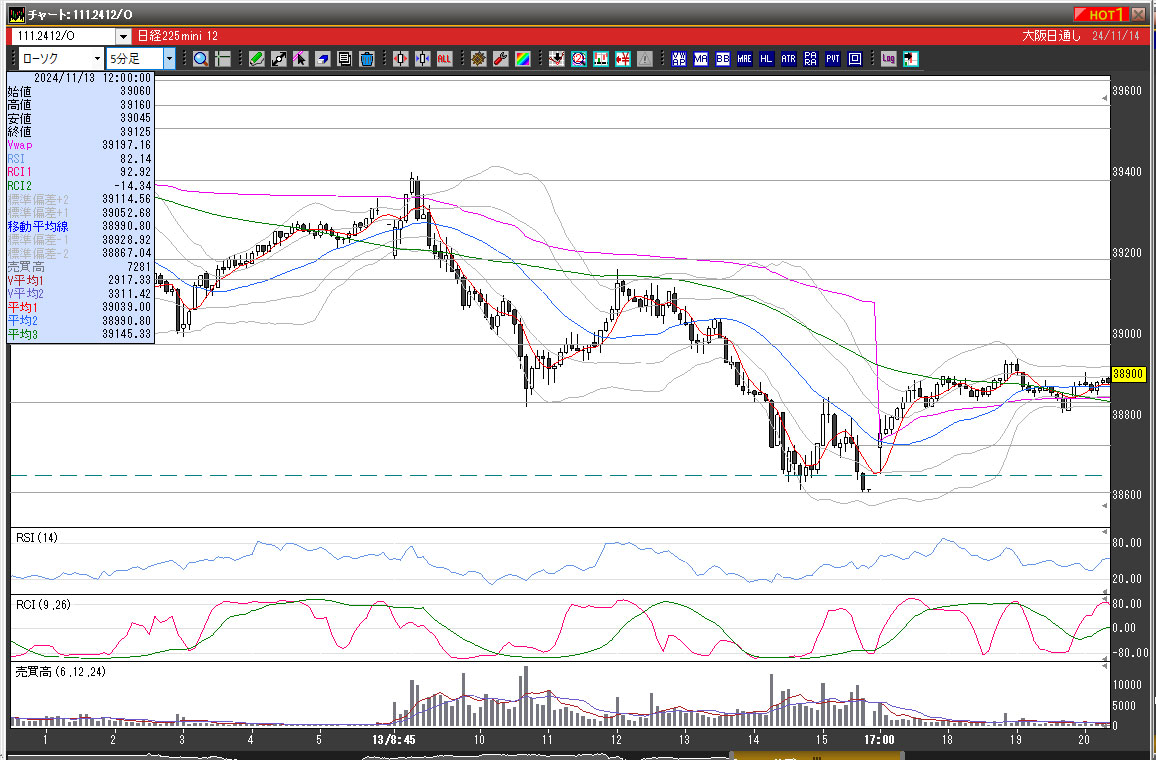This screenshot has height=760, width=1156.
Task: Toggle the Log scale button
Action: (x=888, y=59)
